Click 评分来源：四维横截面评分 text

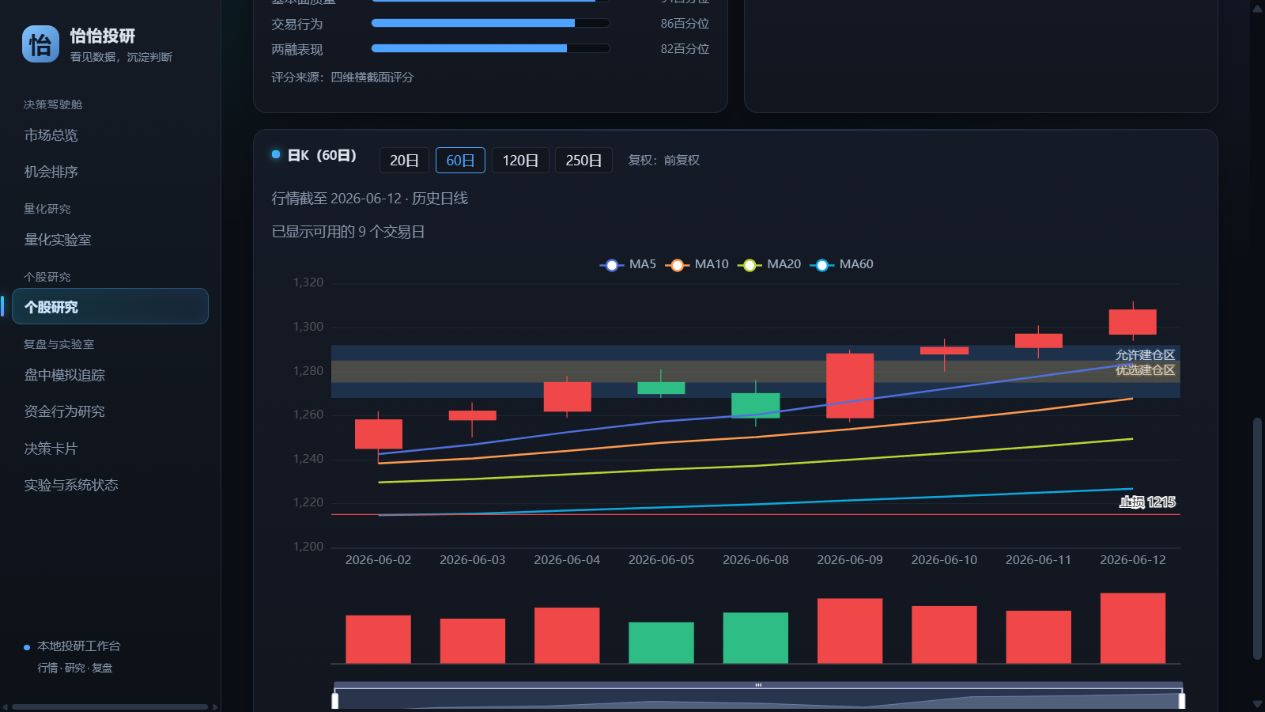[342, 77]
